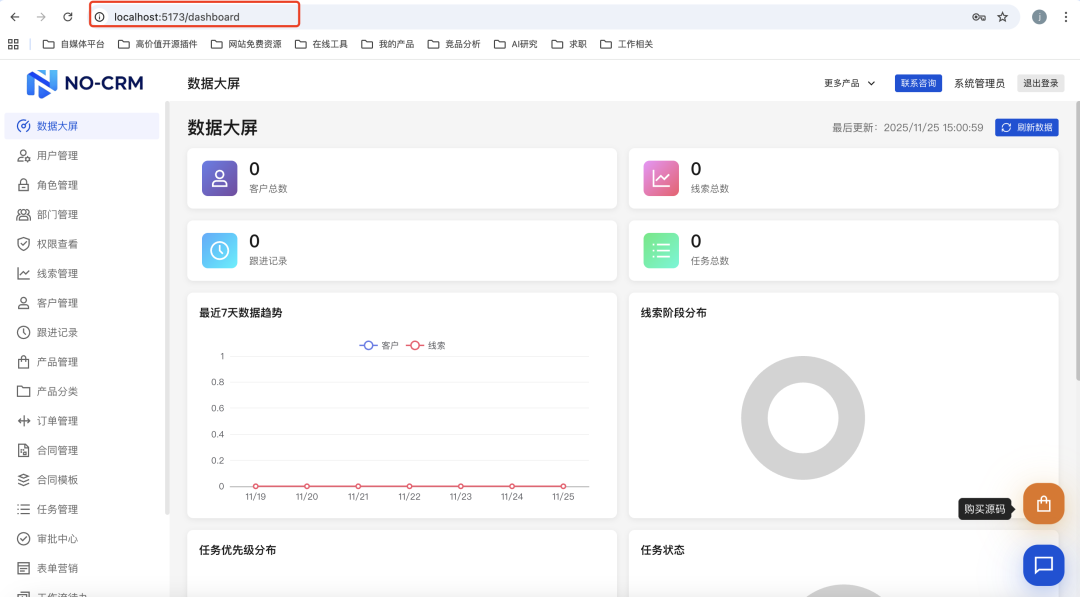Open 客户管理 in the sidebar
1080x597 pixels.
[x=82, y=303]
